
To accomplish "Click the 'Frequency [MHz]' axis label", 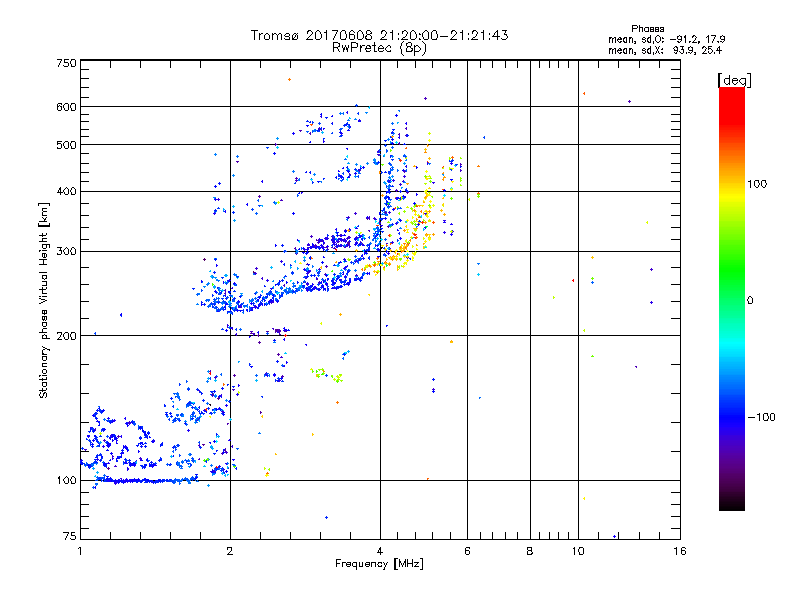I will click(379, 564).
